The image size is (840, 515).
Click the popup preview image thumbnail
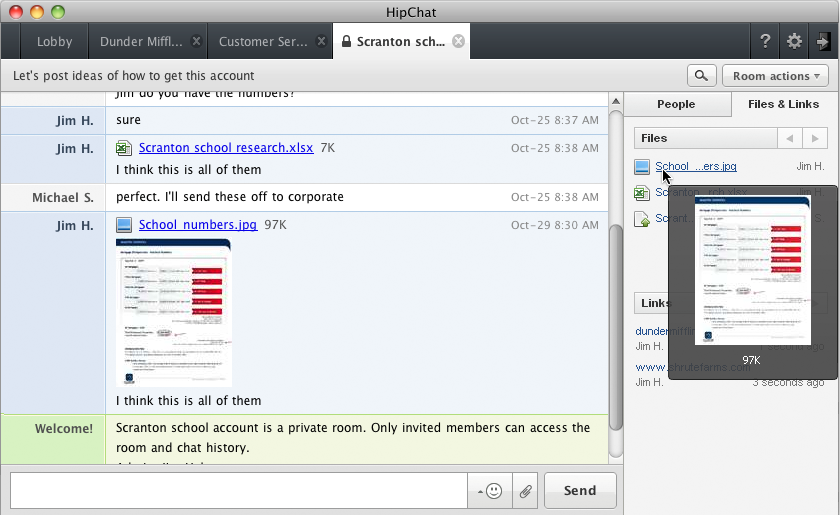753,271
